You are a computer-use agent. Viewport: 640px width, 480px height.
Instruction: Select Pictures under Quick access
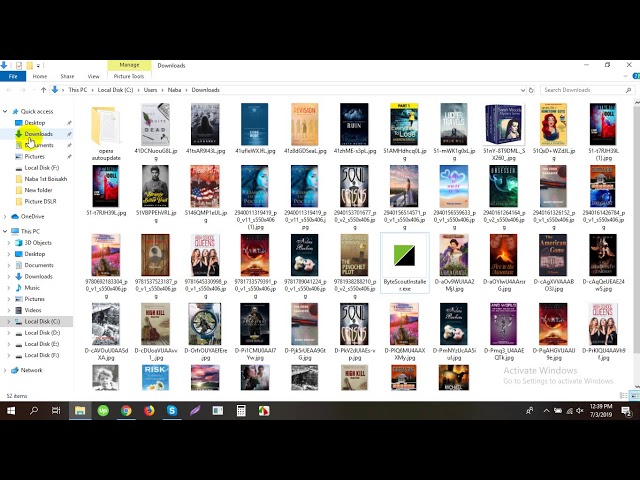click(x=34, y=156)
